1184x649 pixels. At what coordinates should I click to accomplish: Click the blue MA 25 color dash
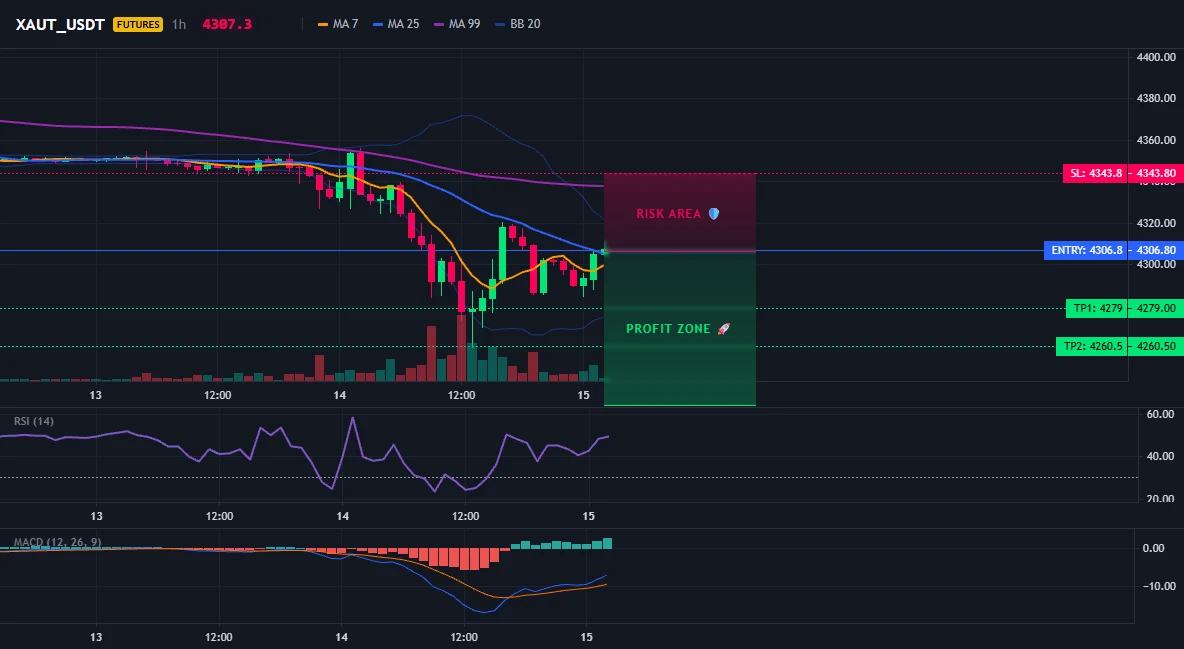pos(378,24)
